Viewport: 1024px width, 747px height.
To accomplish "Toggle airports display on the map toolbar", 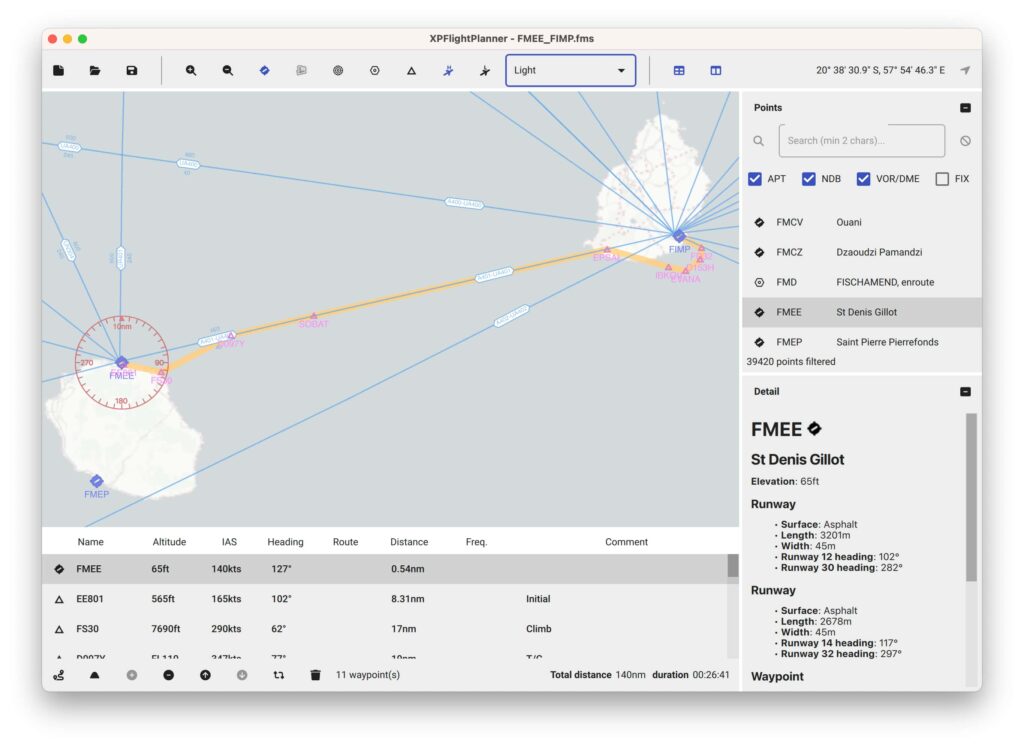I will (264, 71).
